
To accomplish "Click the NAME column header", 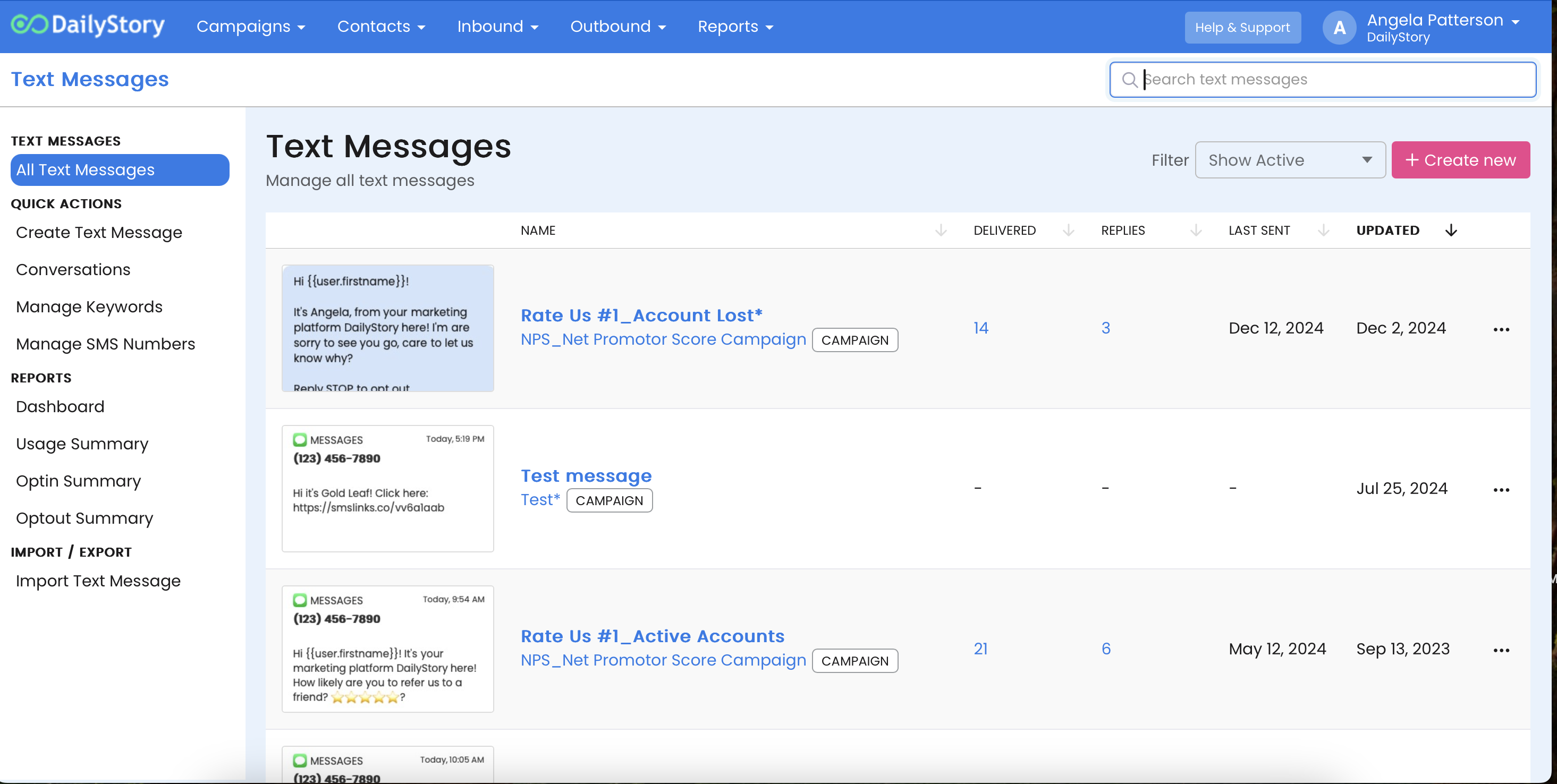I will pos(538,230).
